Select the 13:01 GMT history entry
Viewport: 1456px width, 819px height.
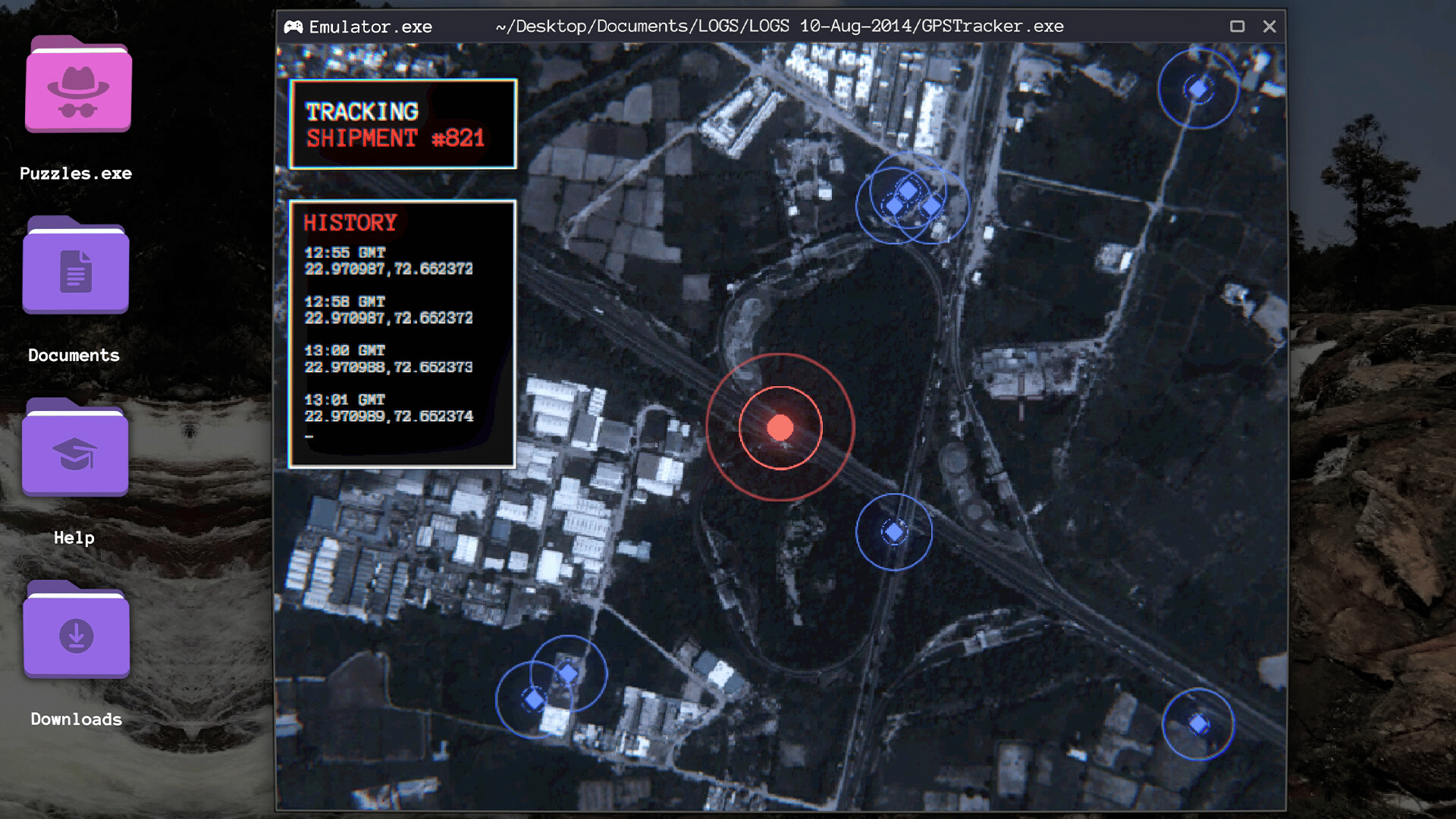point(388,408)
